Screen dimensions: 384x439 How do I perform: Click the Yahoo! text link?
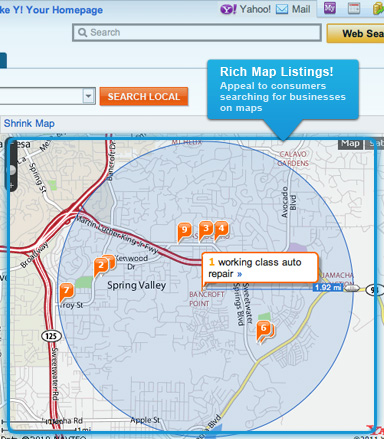pos(255,9)
